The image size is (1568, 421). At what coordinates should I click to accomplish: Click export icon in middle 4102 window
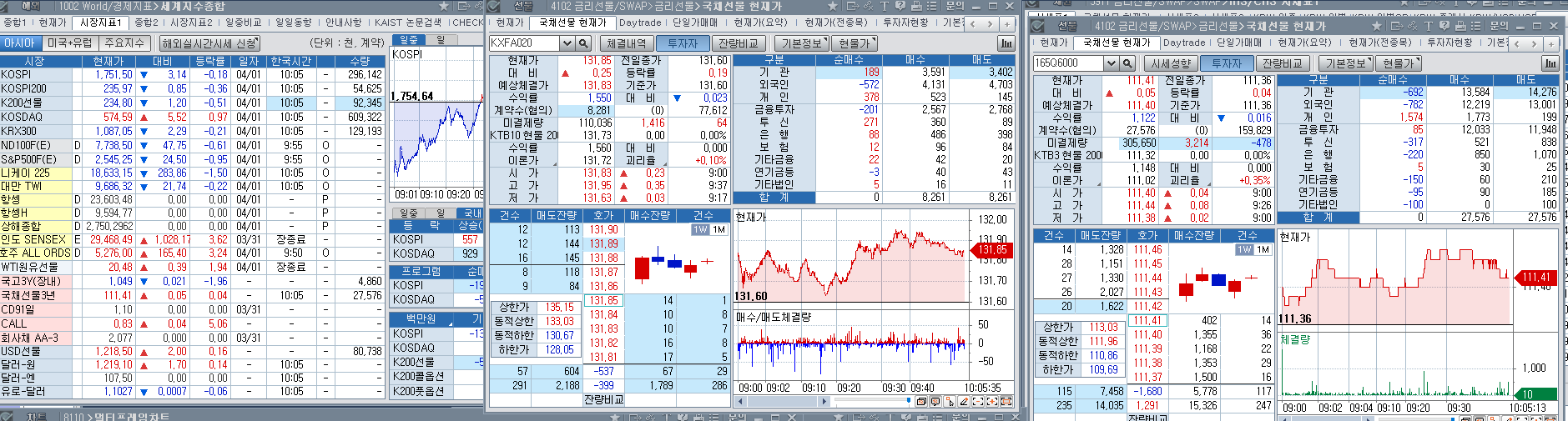point(852,6)
